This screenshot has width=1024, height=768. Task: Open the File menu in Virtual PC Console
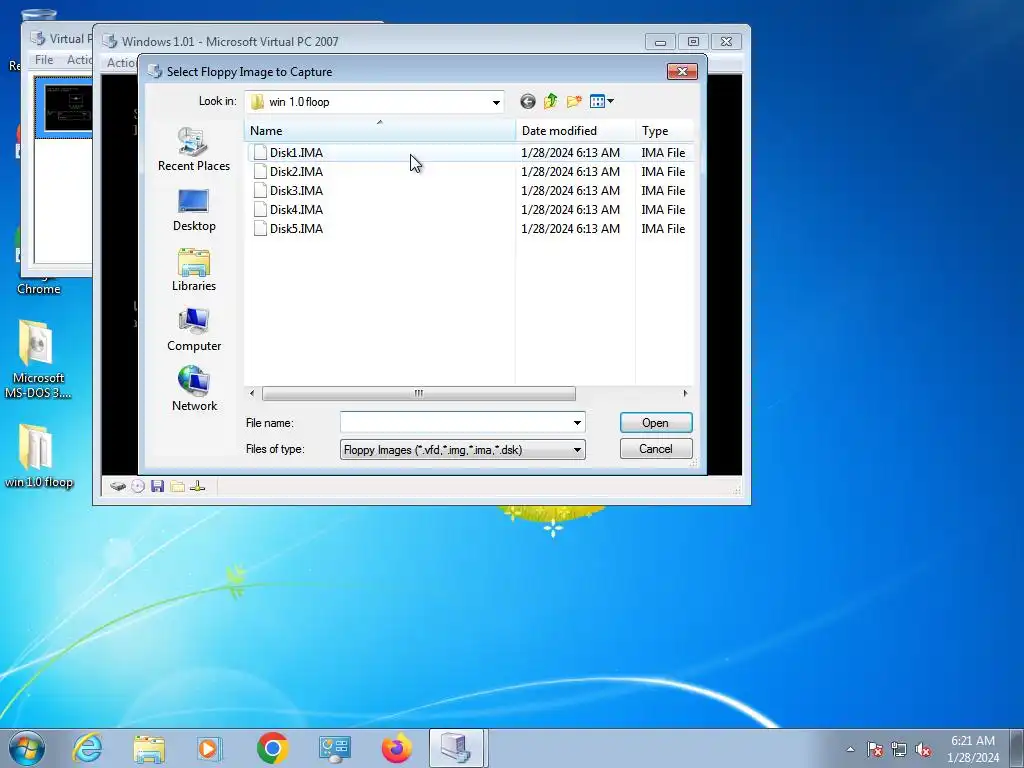44,59
